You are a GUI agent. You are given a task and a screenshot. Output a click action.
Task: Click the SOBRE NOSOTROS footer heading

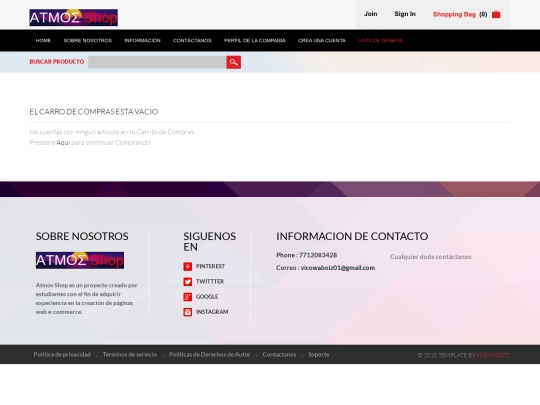pos(82,236)
